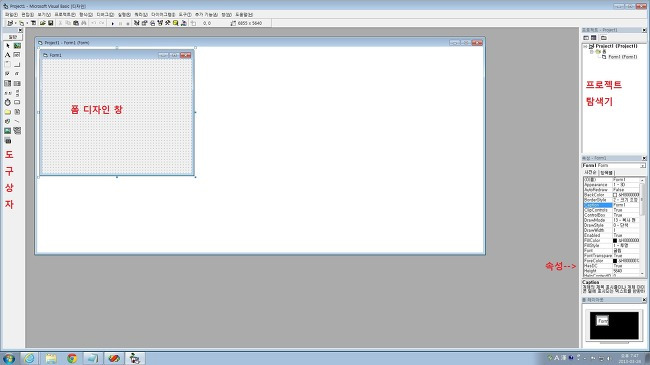Collapse the 폼 folder in project explorer
This screenshot has width=650, height=365.
click(592, 51)
